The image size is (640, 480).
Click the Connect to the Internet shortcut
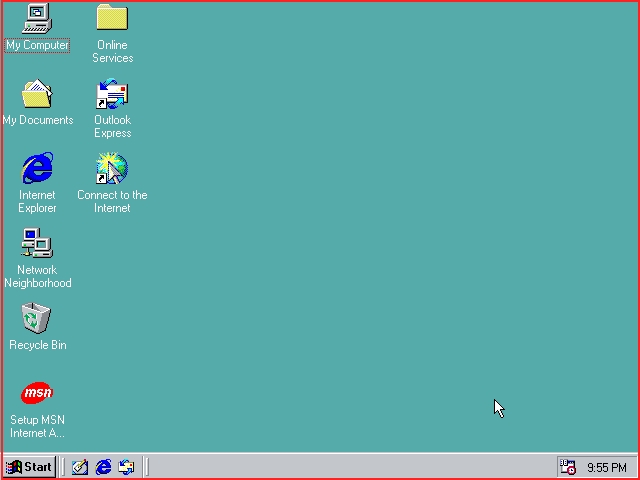pyautogui.click(x=112, y=169)
